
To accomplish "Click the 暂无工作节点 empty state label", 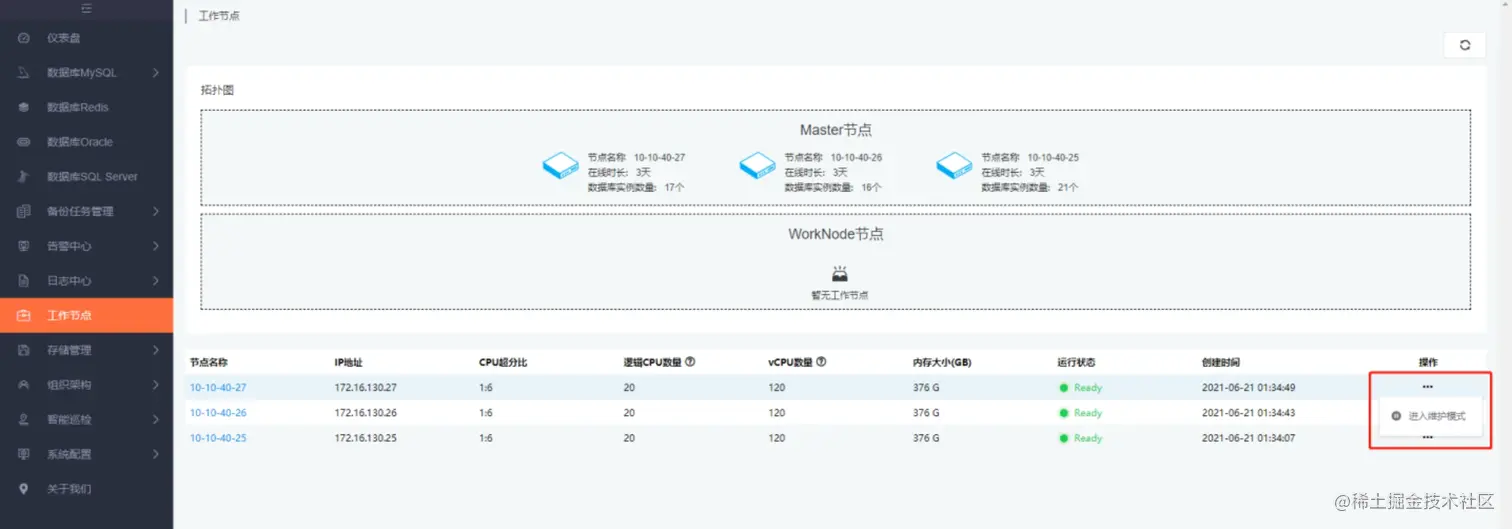I will click(840, 295).
